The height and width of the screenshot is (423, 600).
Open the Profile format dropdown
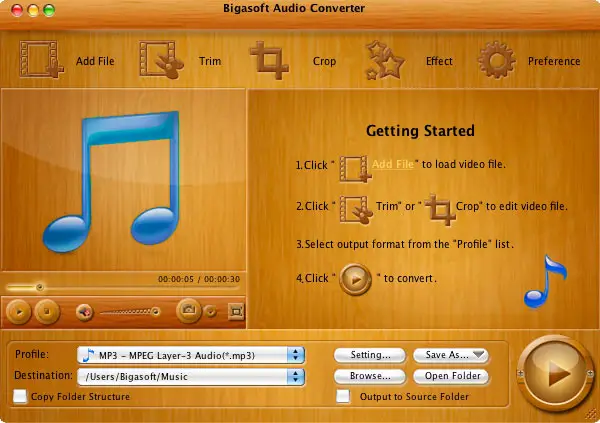pyautogui.click(x=191, y=355)
